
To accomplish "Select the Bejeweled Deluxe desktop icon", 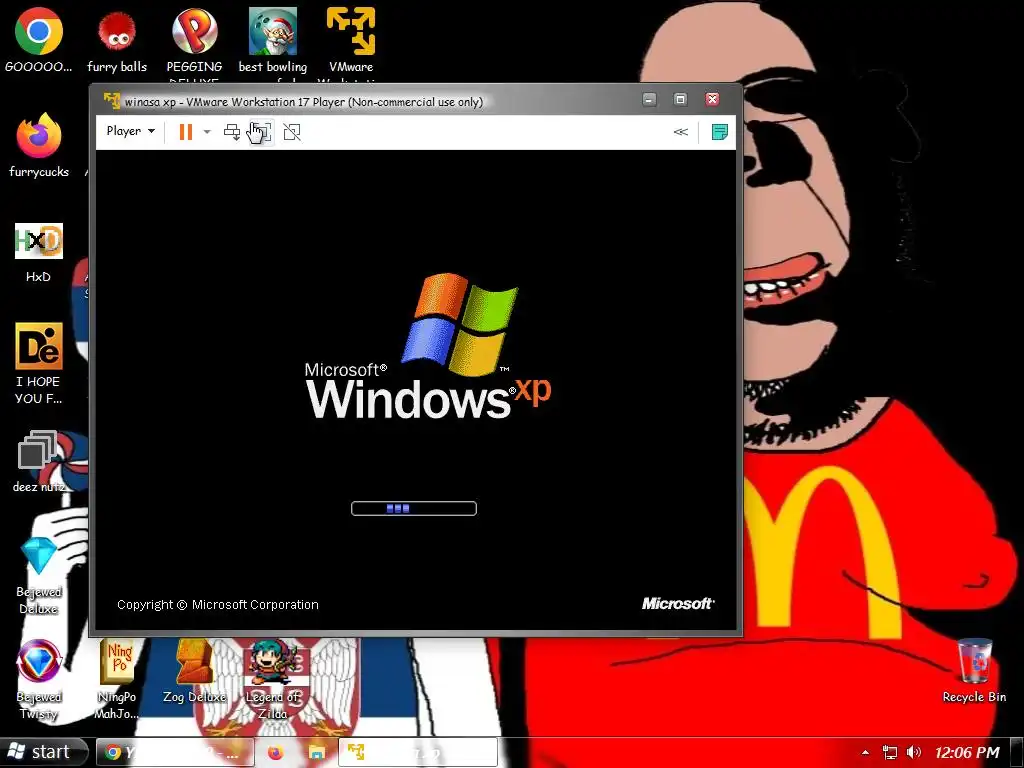I will (x=39, y=576).
